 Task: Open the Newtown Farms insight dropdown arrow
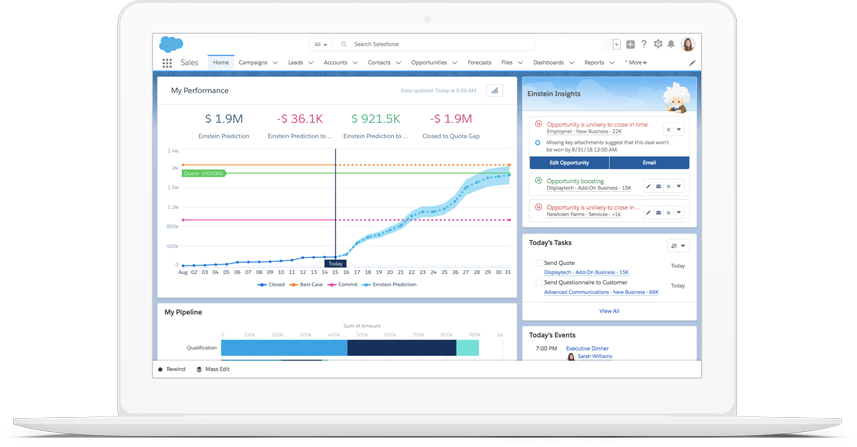click(x=679, y=213)
